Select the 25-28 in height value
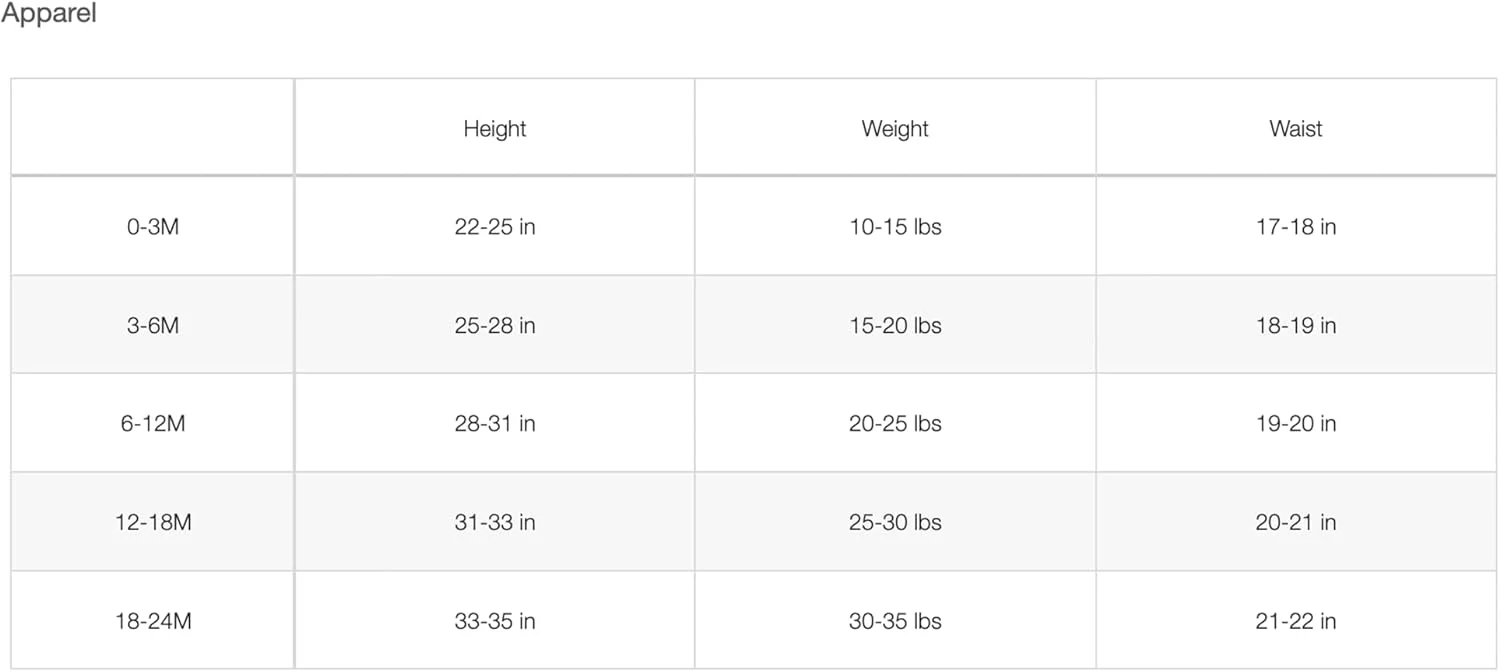1500x672 pixels. click(x=494, y=326)
